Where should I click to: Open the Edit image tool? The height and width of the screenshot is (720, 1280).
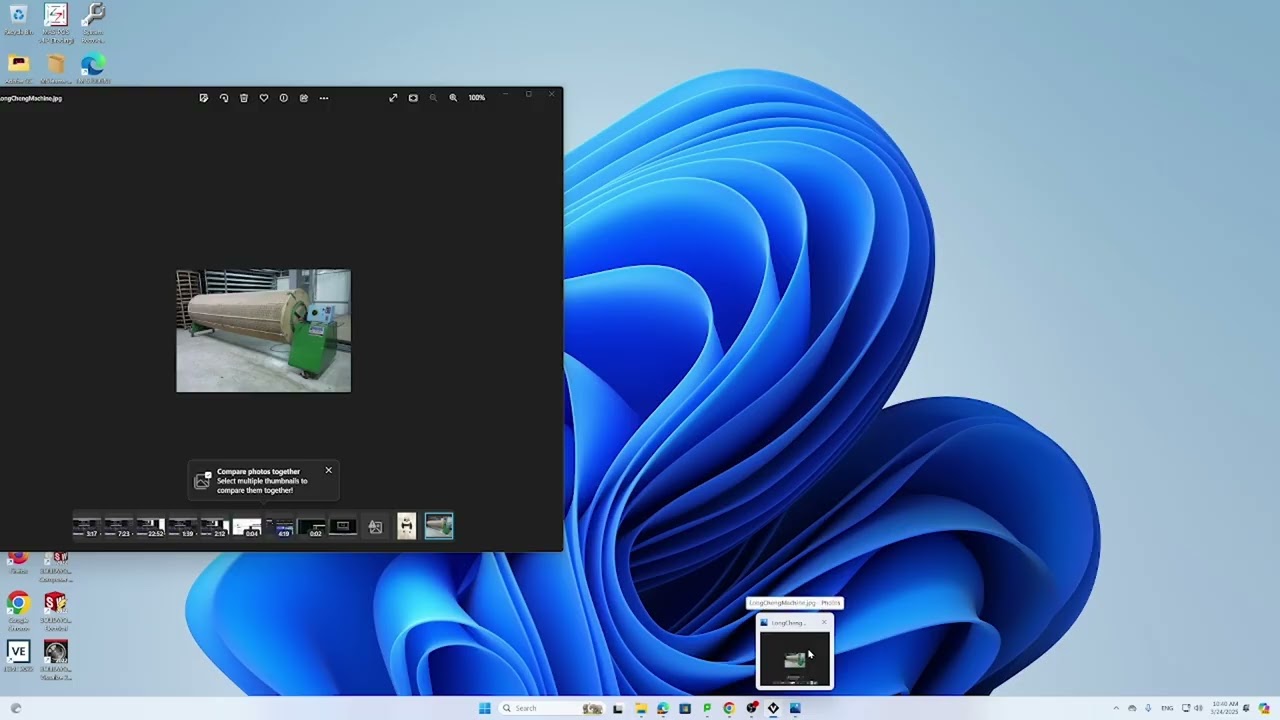click(x=204, y=98)
